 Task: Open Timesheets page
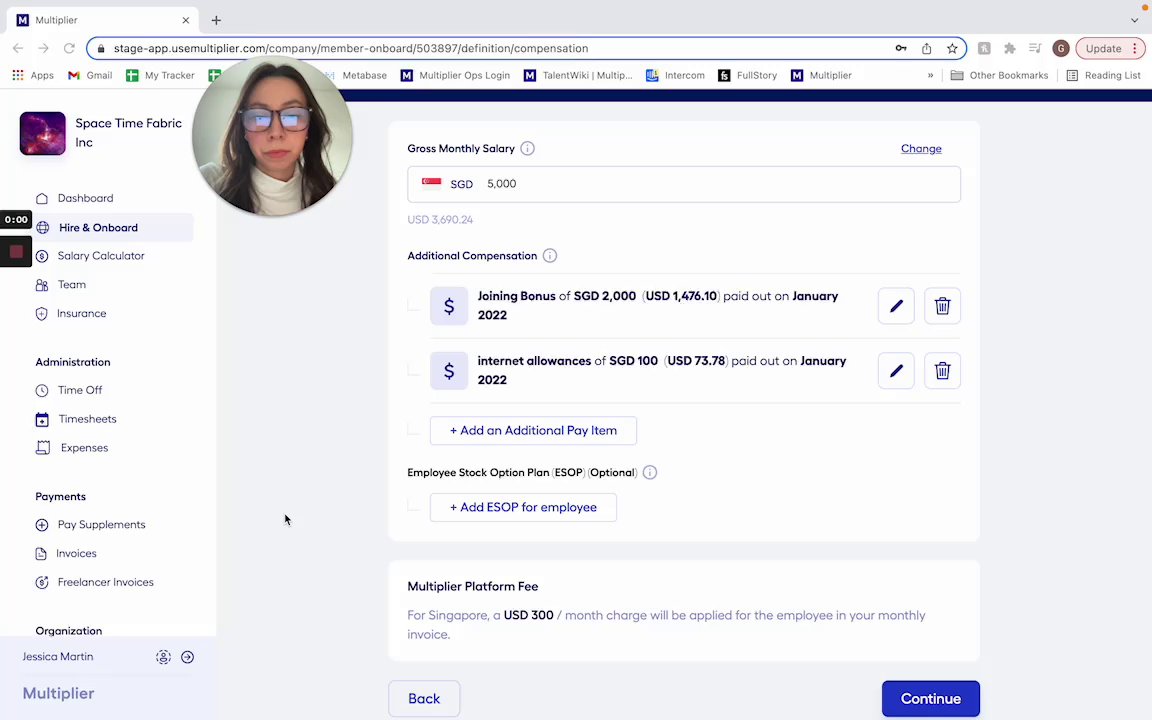pyautogui.click(x=87, y=419)
